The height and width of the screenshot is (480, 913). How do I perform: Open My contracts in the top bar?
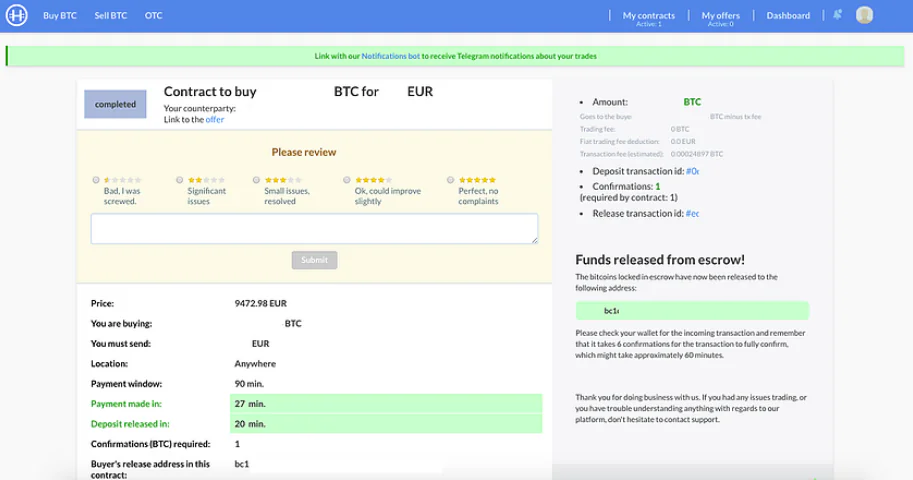(649, 17)
